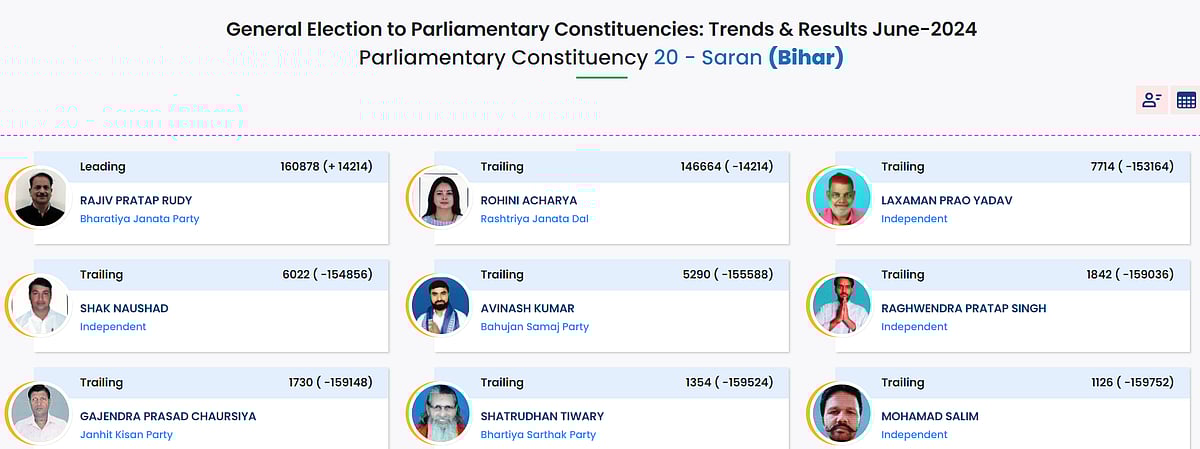1200x449 pixels.
Task: Click Gajendra Prasad Chaursiya's photo
Action: click(41, 413)
